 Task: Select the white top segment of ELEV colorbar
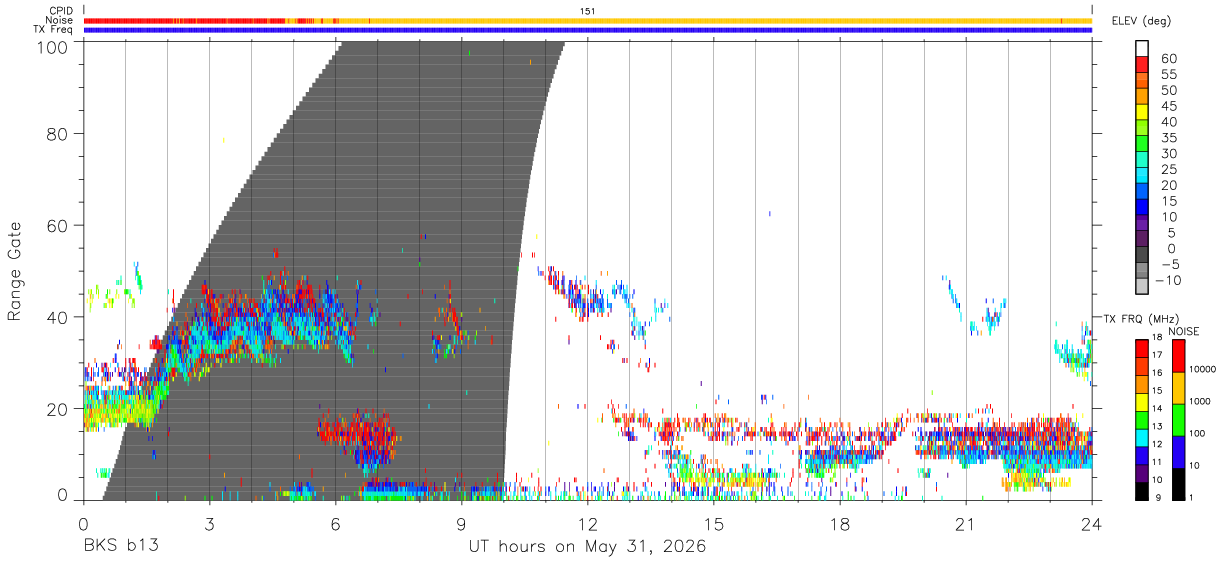coord(1142,48)
